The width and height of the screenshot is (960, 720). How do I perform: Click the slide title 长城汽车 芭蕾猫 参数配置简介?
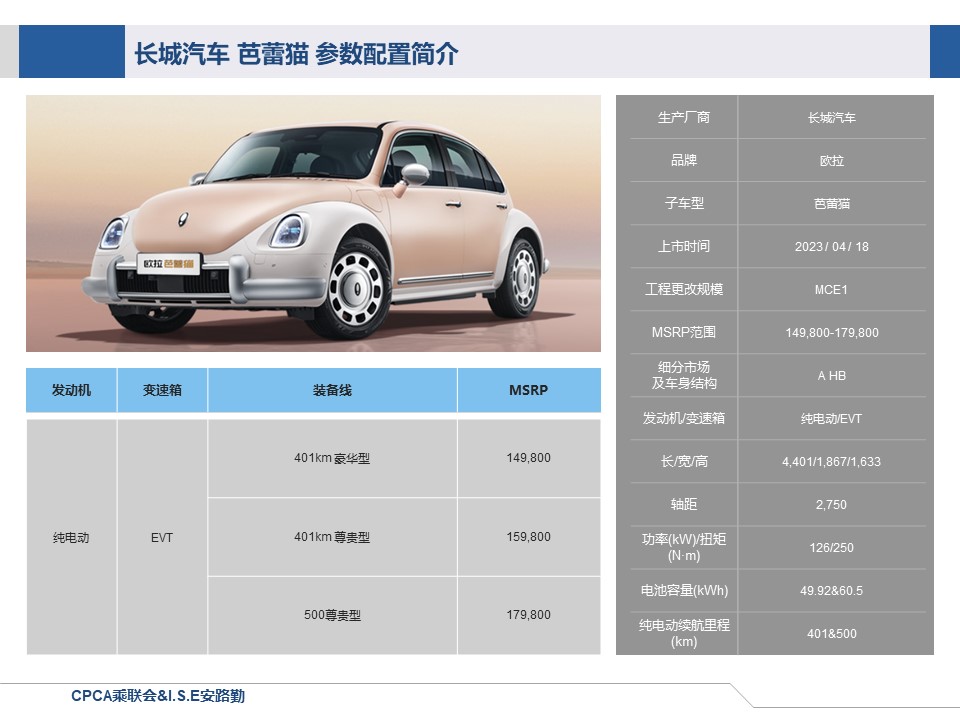[x=296, y=54]
